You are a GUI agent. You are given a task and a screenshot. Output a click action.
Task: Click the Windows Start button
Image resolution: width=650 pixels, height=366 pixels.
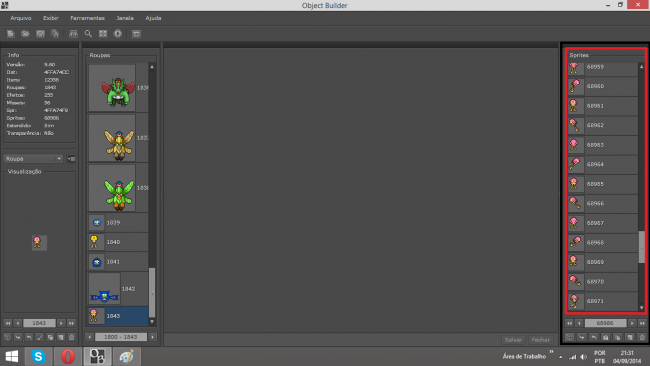coord(12,356)
